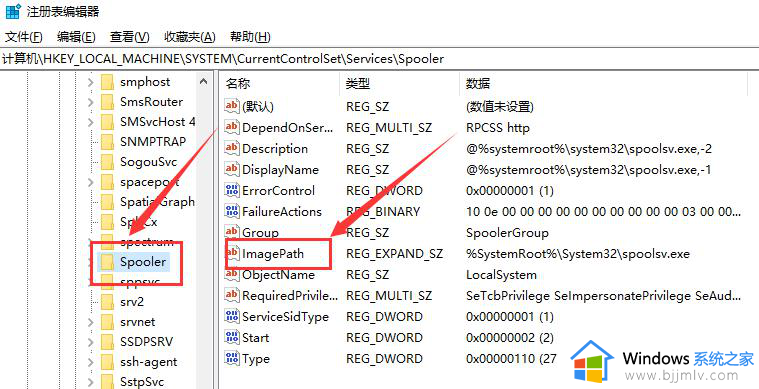The height and width of the screenshot is (389, 759).
Task: Click the 0x00000002 (2) data cell
Action: pos(509,338)
